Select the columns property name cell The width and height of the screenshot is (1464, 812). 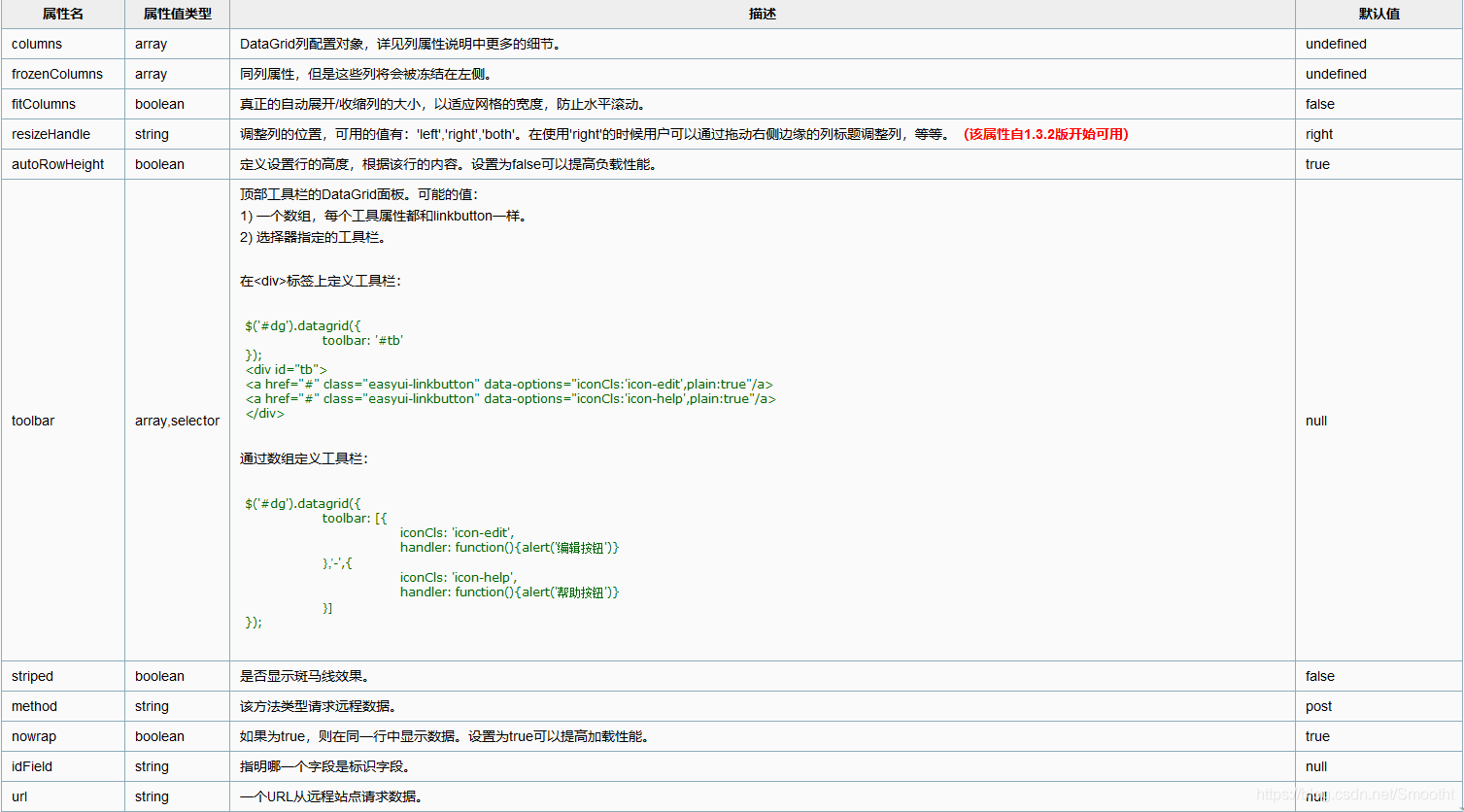tap(63, 44)
